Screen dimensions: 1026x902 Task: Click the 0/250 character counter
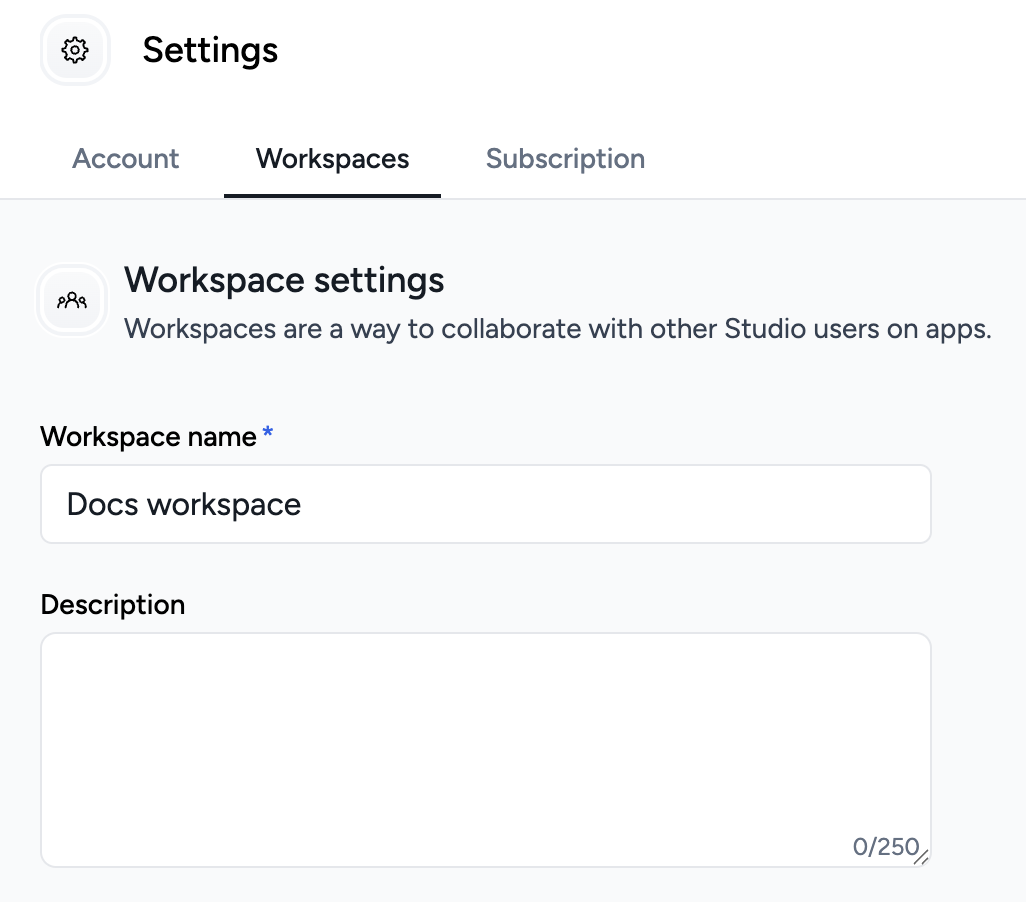point(886,845)
